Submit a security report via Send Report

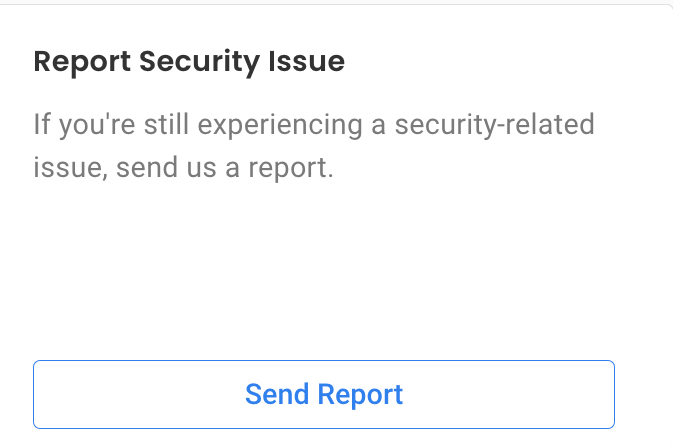click(x=324, y=394)
